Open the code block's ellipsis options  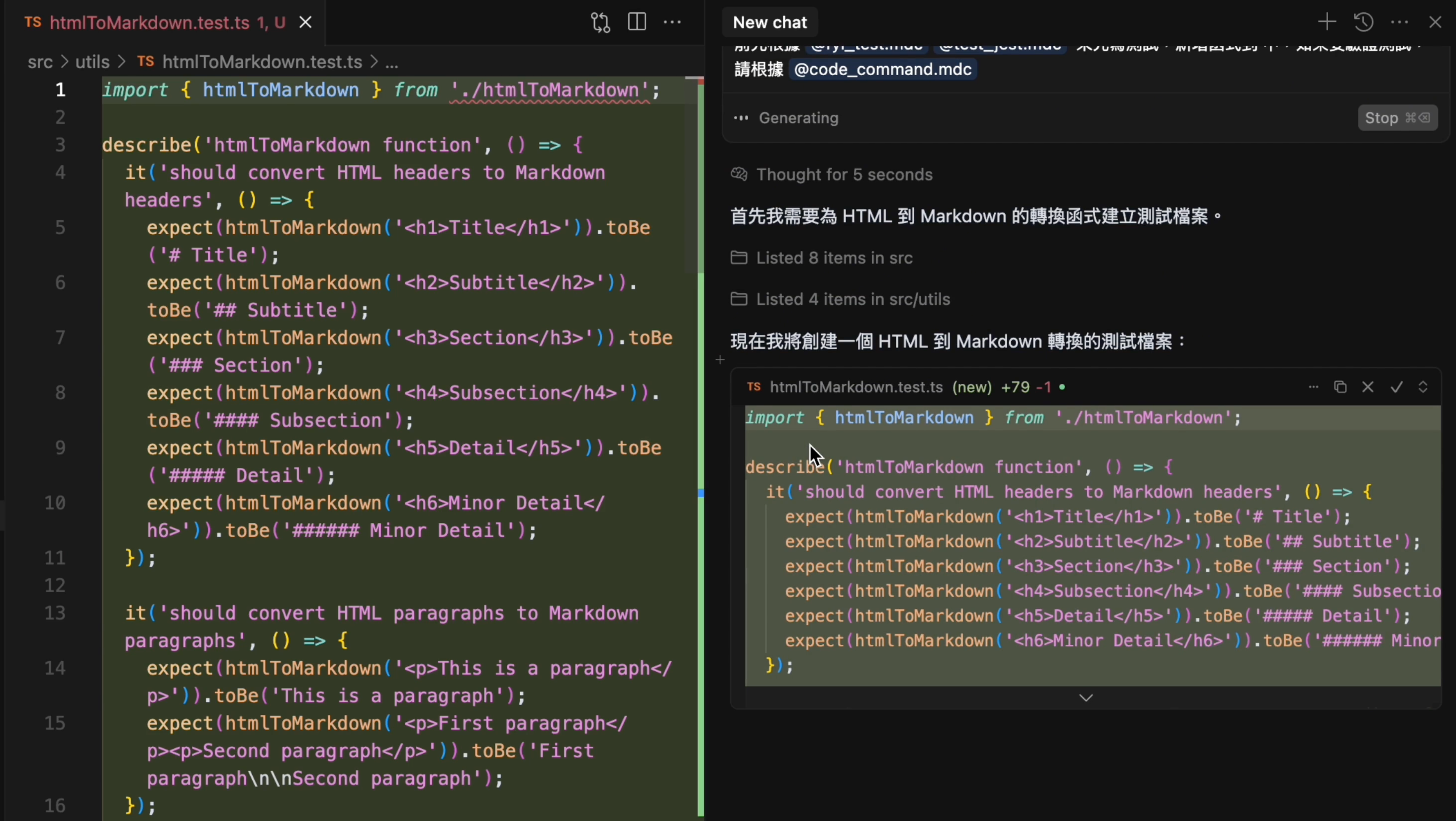pyautogui.click(x=1313, y=387)
